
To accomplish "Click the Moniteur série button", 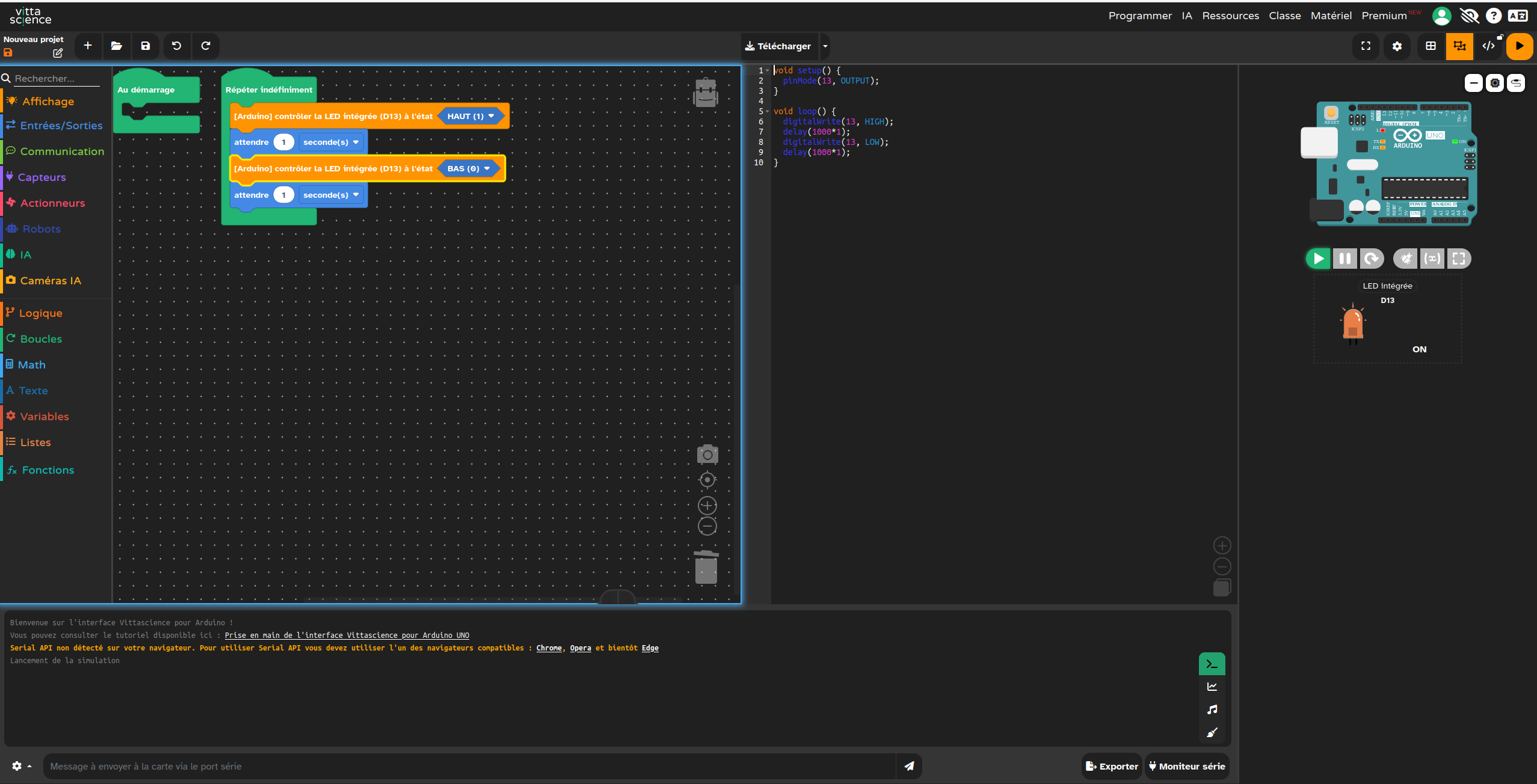I will tap(1186, 766).
